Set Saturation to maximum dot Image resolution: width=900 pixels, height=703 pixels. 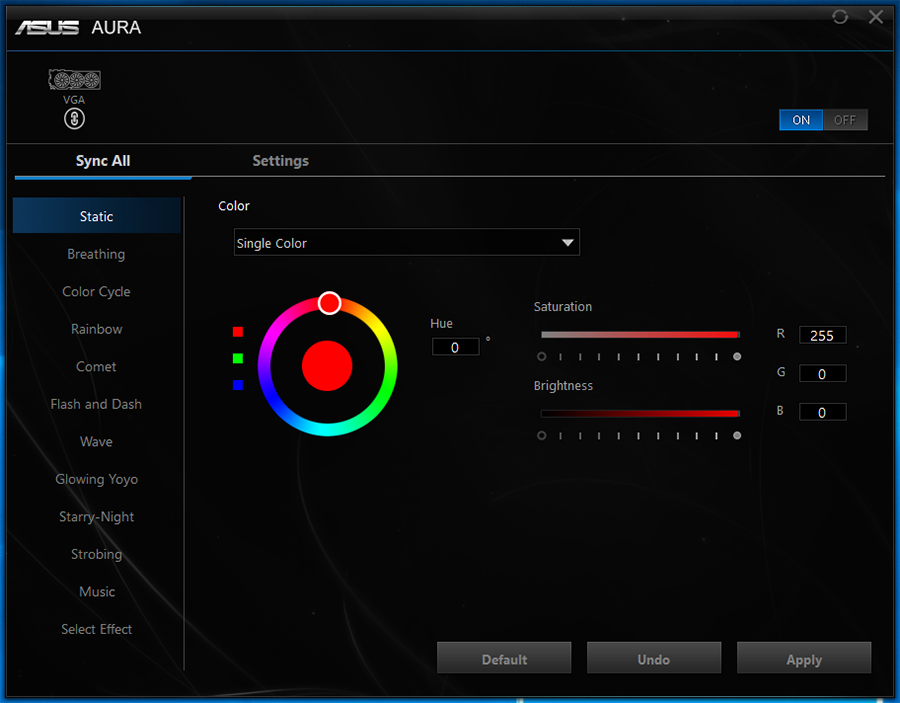pos(737,356)
